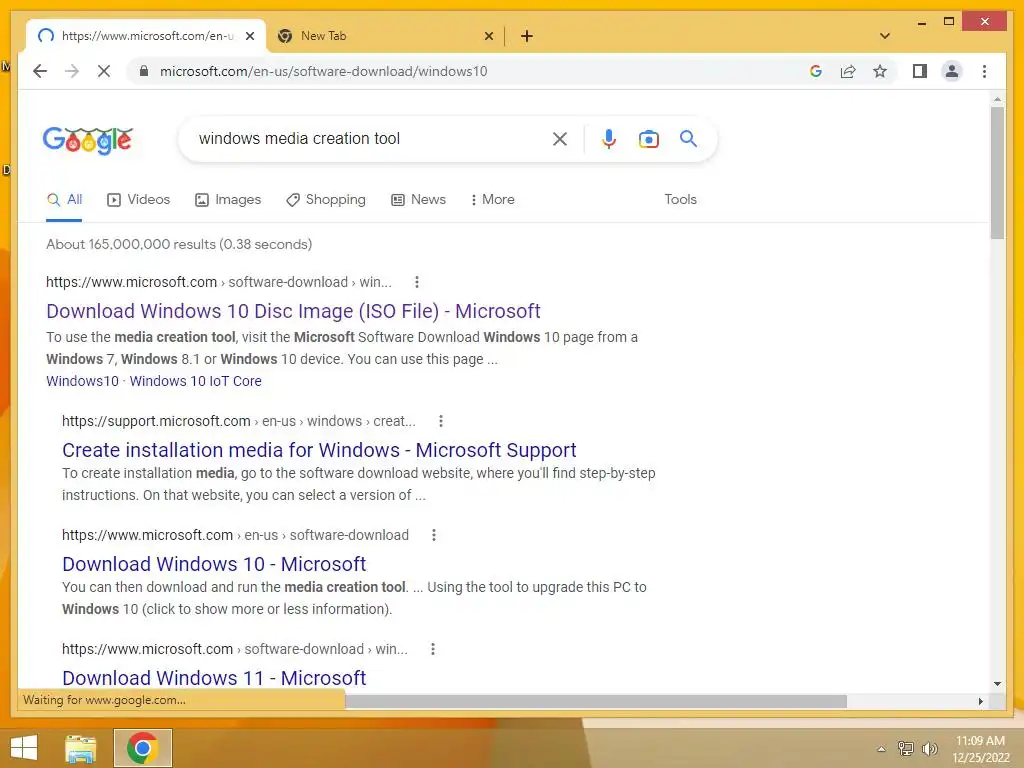Screen dimensions: 1024x768
Task: Submit search with the magnifier icon
Action: 688,138
